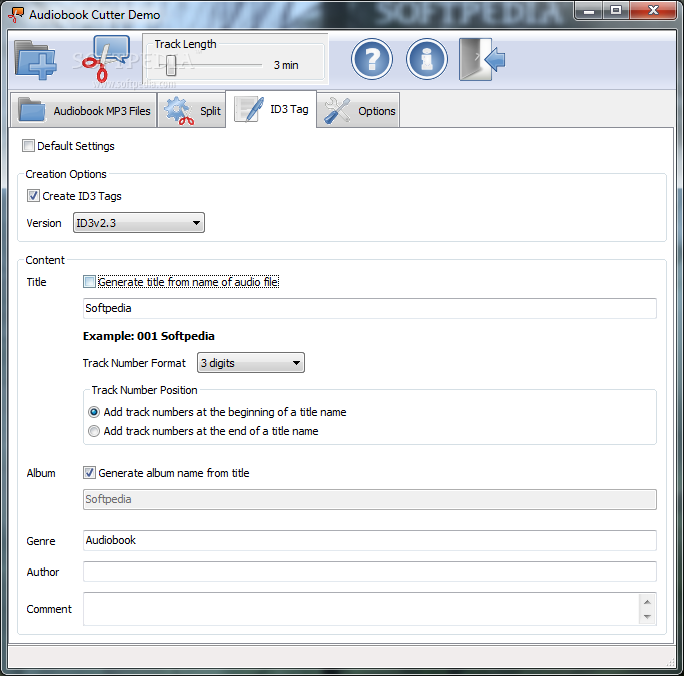Open the info icon in the toolbar
The image size is (684, 676).
427,59
